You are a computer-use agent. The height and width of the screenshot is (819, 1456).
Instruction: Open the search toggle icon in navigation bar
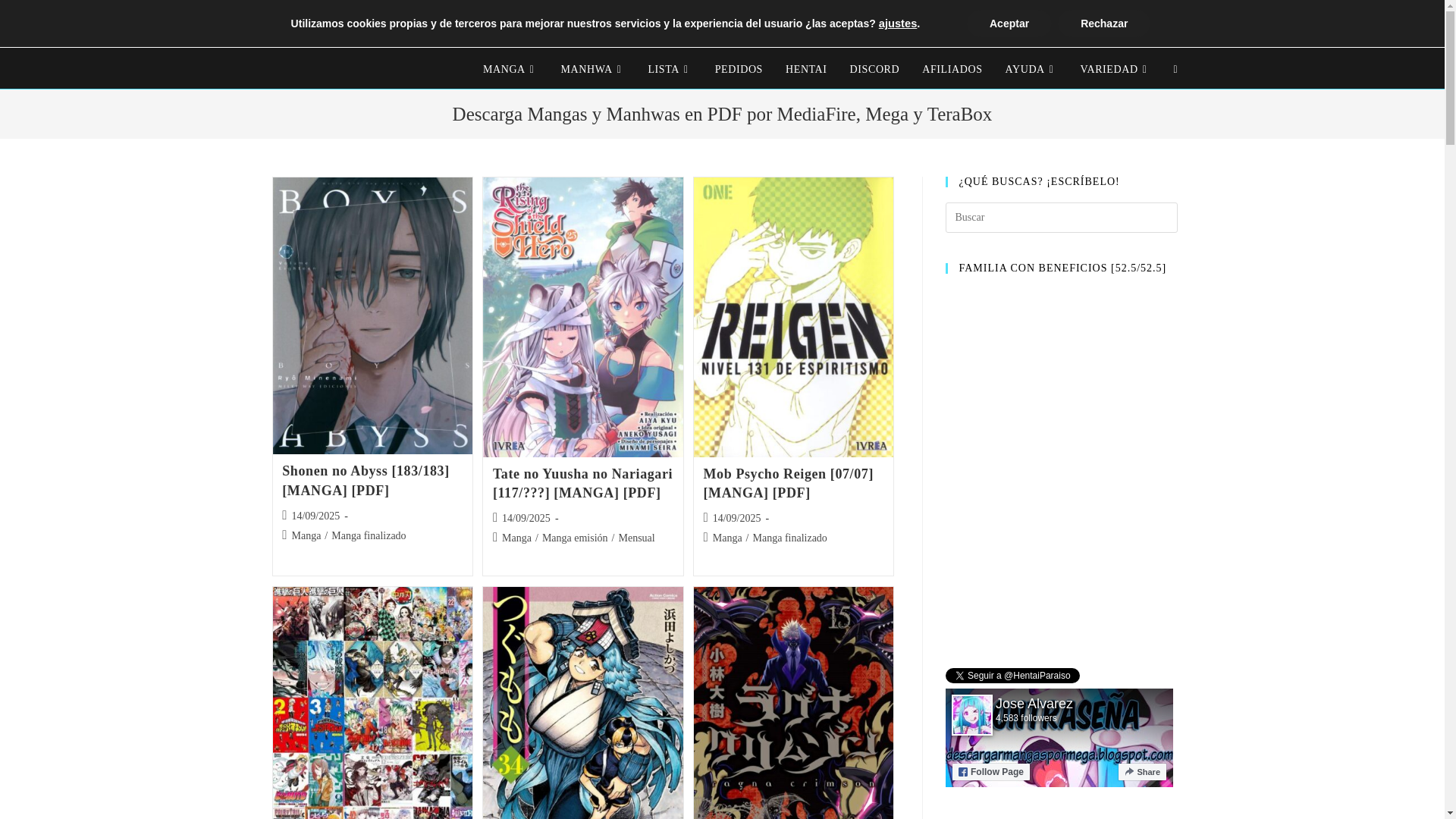[x=1175, y=69]
